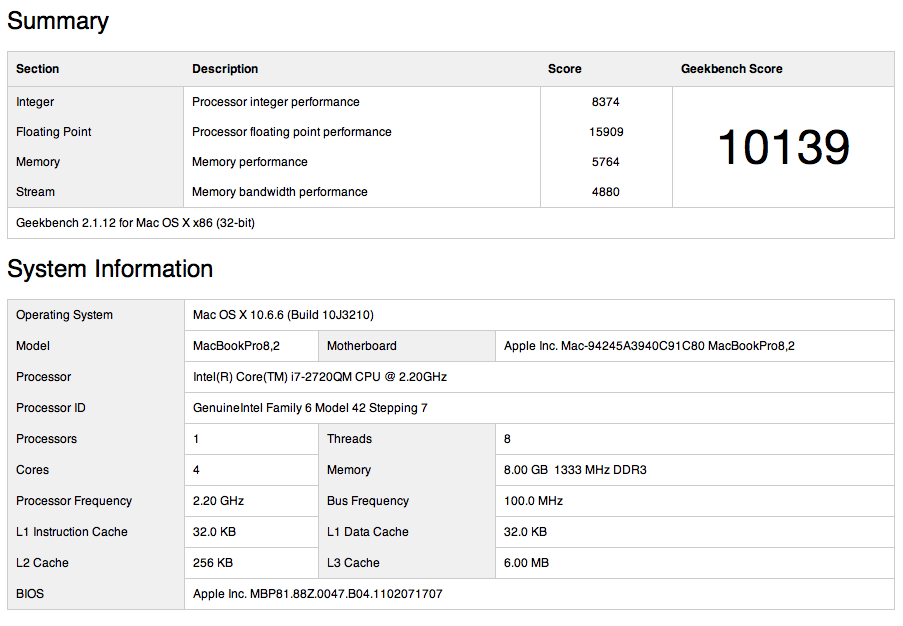Click the MacBookPro8,2 model value

[236, 346]
